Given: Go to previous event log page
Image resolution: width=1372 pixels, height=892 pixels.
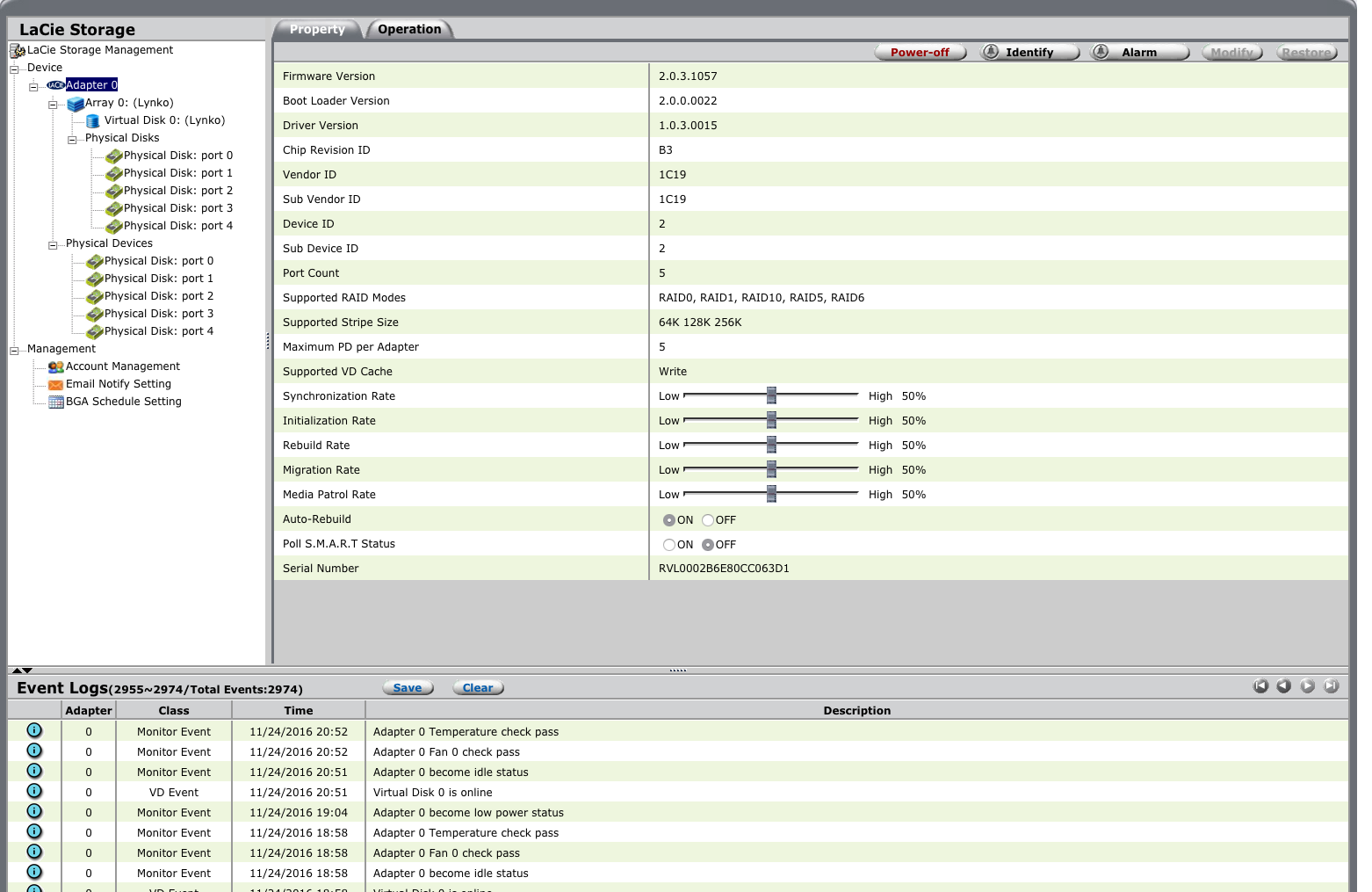Looking at the screenshot, I should [x=1284, y=686].
